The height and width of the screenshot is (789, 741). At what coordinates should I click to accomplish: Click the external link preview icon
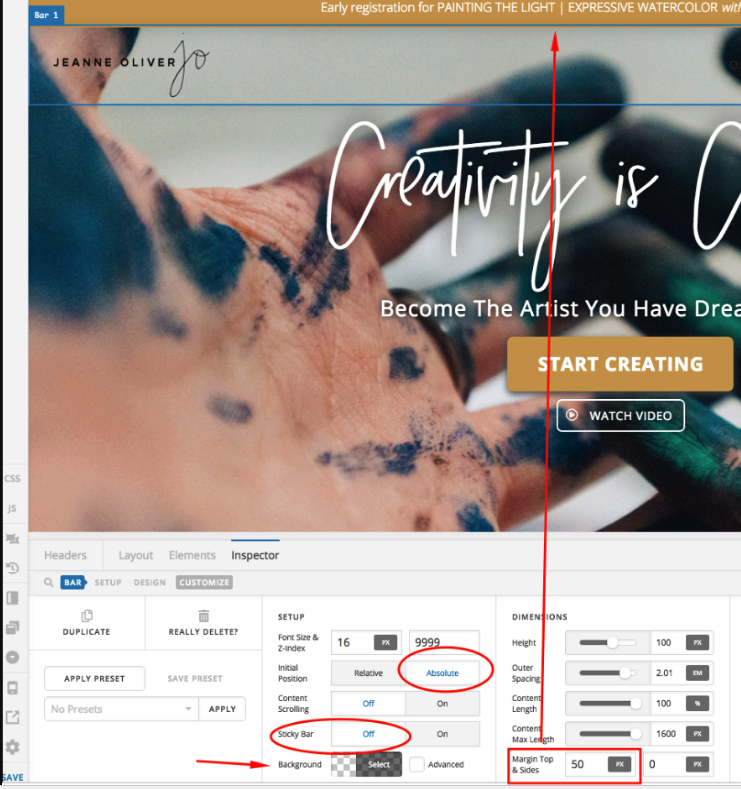point(13,717)
